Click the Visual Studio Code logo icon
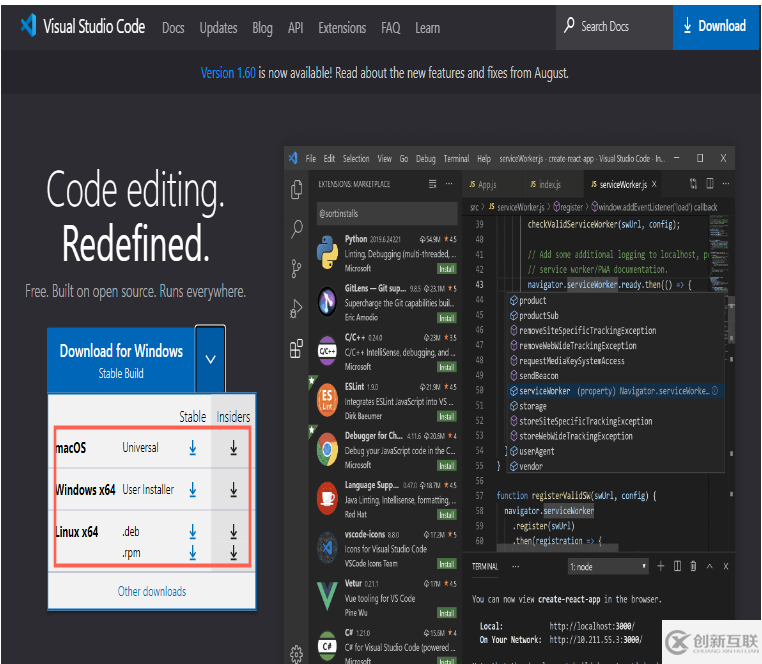 coord(28,25)
